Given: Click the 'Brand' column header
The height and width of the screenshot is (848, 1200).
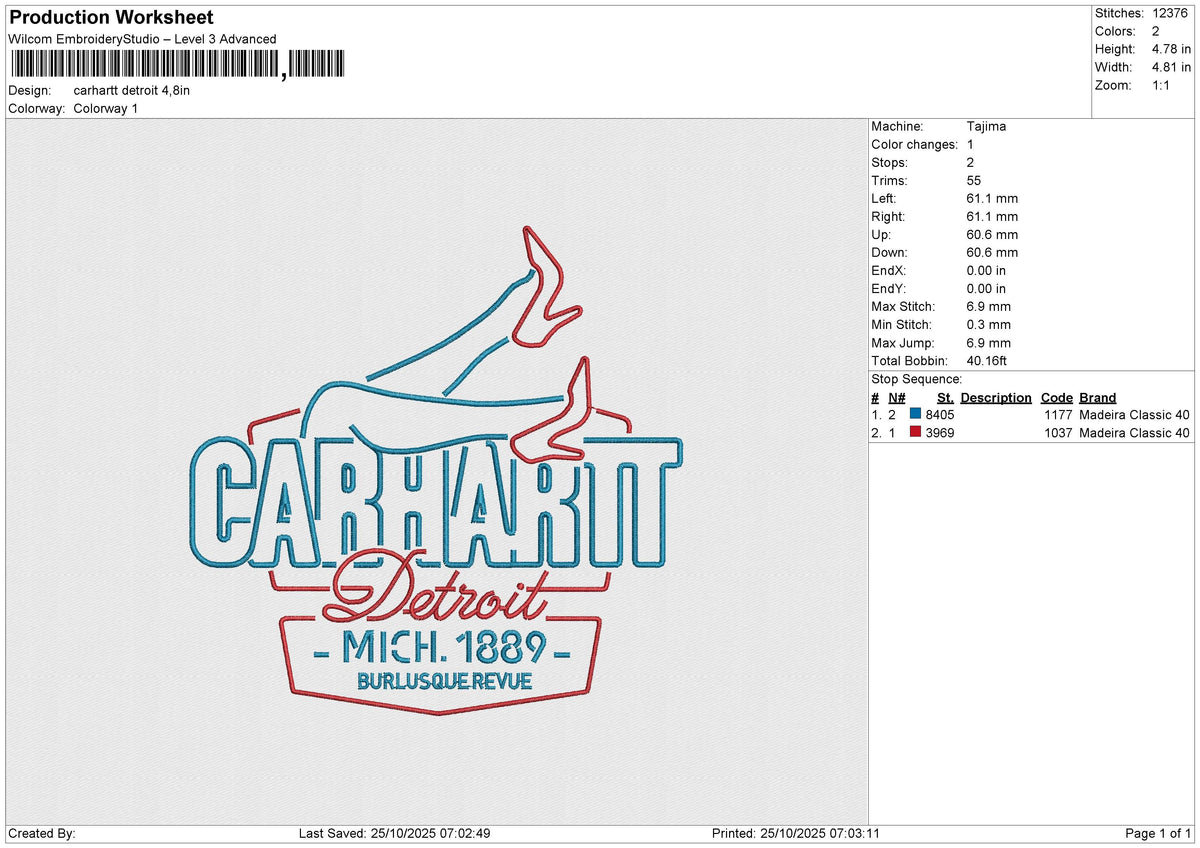Looking at the screenshot, I should pyautogui.click(x=1098, y=398).
